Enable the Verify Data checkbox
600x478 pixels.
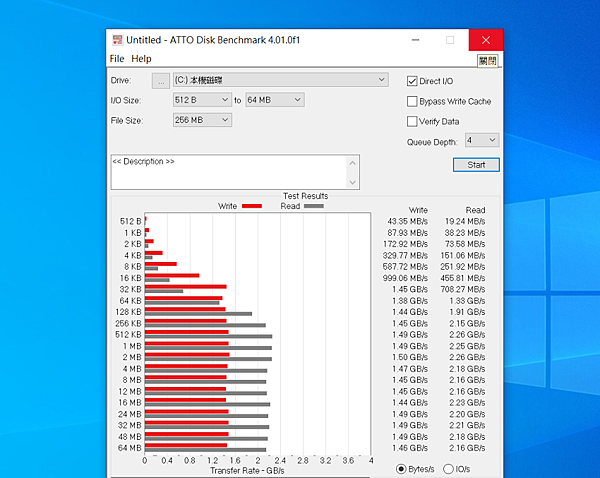click(412, 121)
